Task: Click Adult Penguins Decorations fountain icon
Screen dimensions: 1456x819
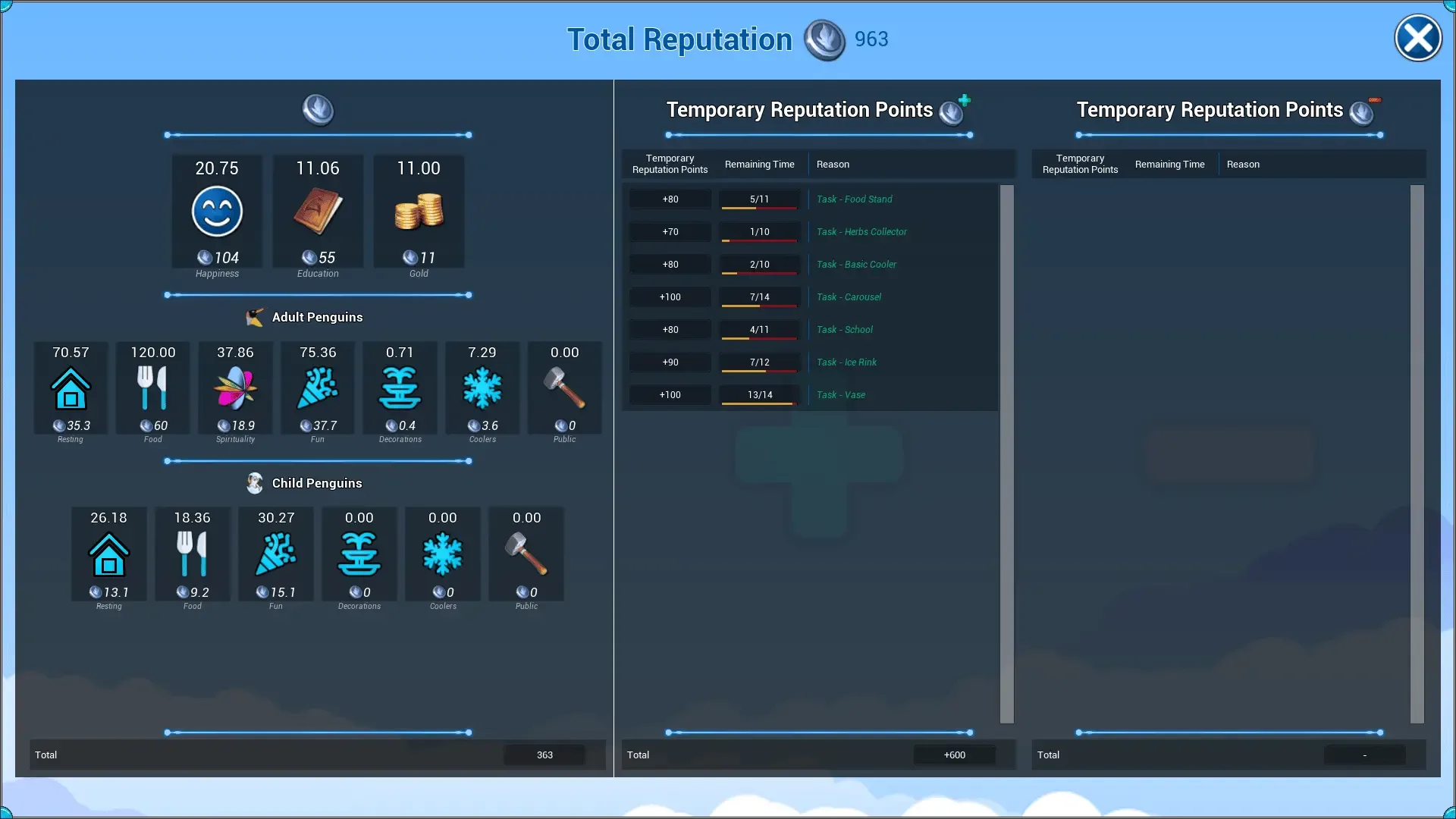Action: point(400,388)
